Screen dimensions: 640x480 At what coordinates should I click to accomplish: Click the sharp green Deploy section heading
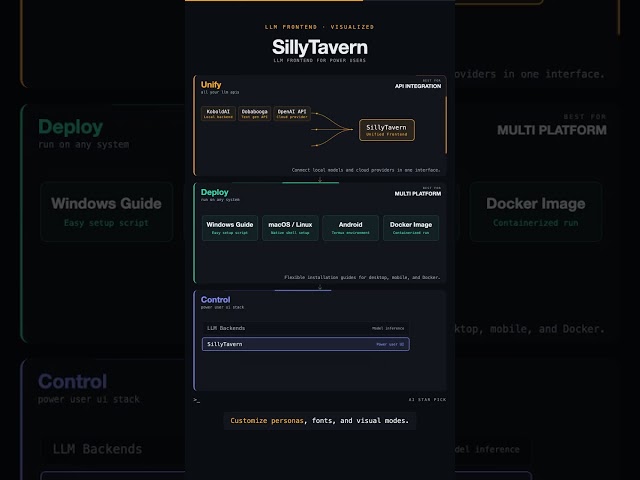[214, 192]
